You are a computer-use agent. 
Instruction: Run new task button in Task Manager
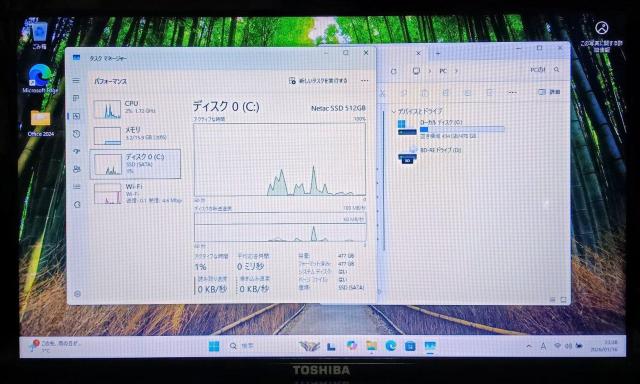(318, 81)
